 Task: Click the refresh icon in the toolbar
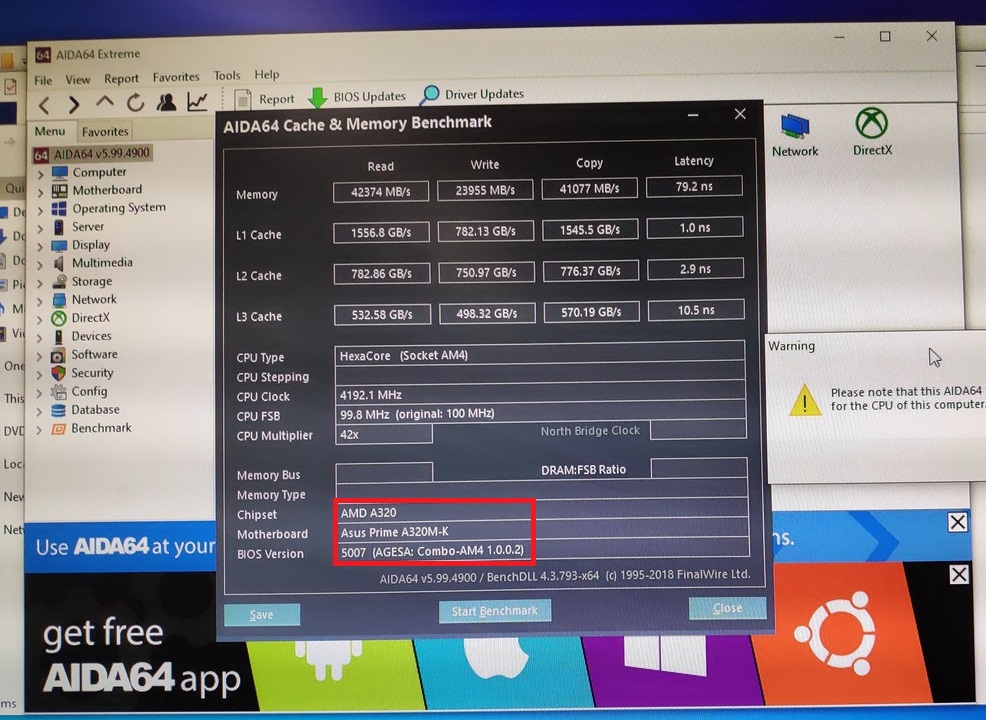tap(134, 103)
